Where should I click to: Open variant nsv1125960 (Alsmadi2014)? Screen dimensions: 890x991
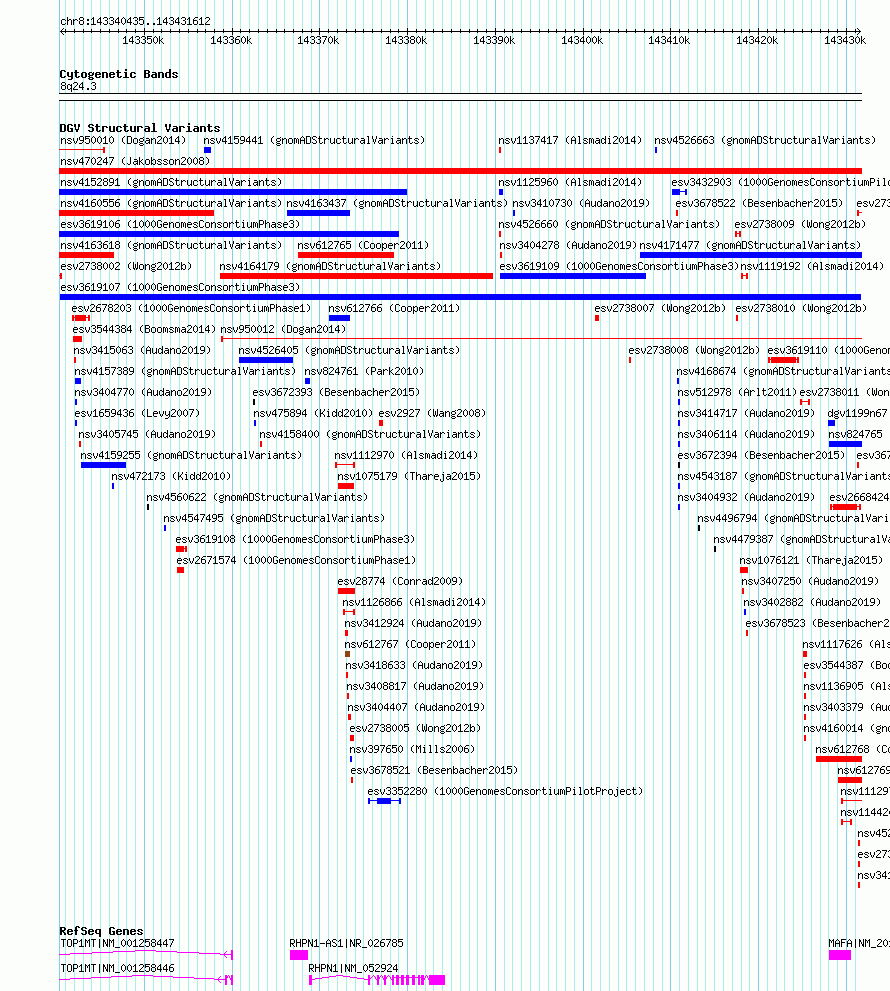570,182
